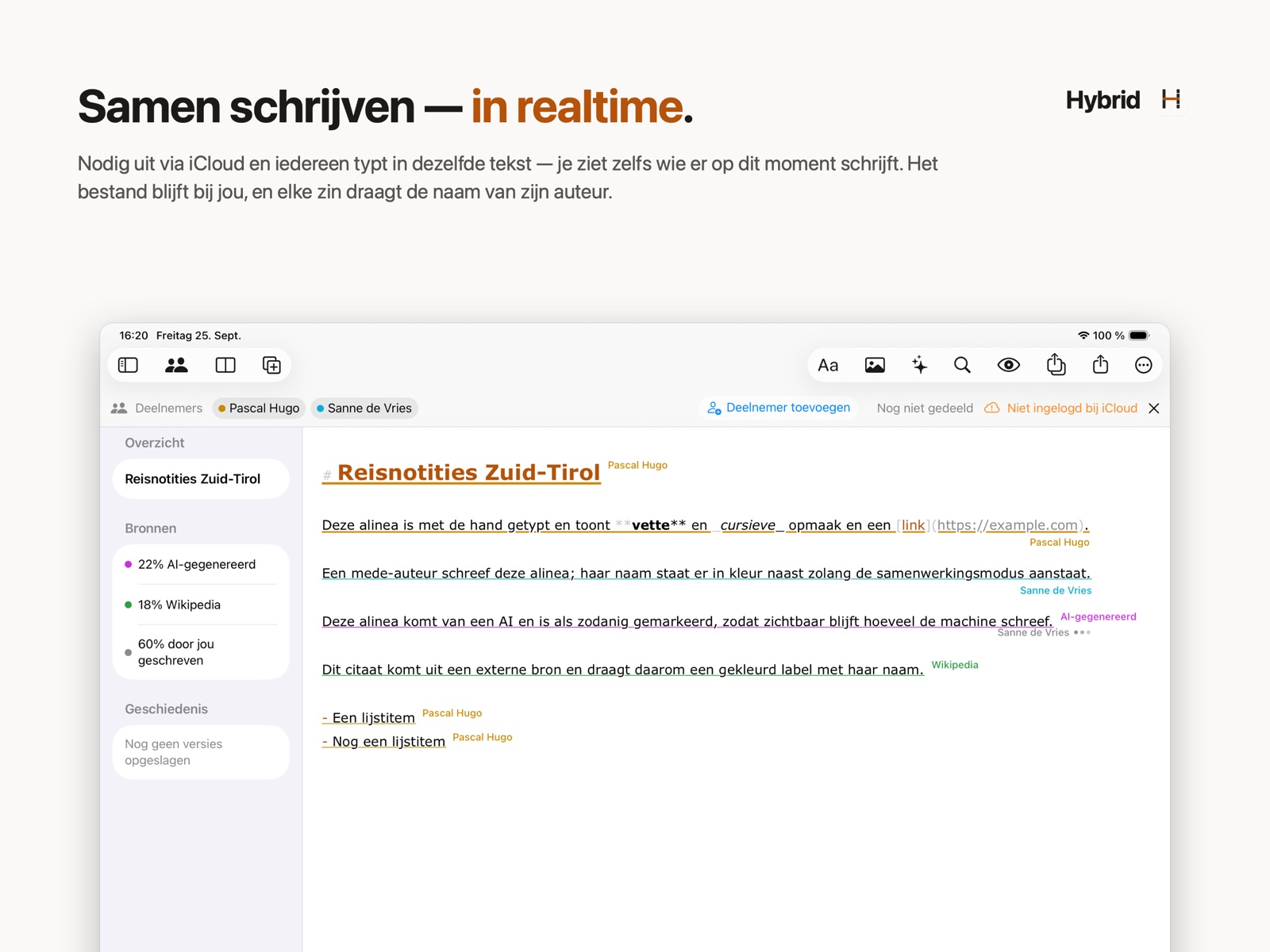Click the export document icon

click(1056, 365)
